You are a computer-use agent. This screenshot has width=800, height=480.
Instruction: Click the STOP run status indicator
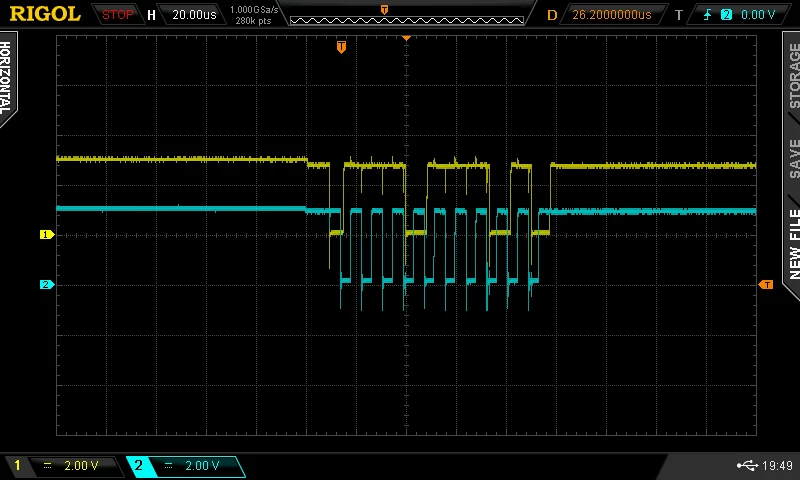117,15
